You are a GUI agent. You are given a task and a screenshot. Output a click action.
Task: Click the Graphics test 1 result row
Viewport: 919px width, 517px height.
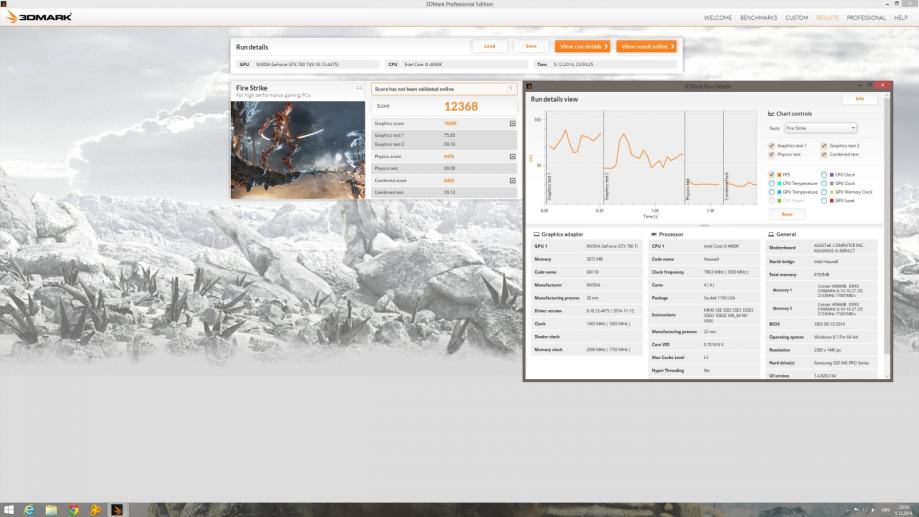click(444, 135)
